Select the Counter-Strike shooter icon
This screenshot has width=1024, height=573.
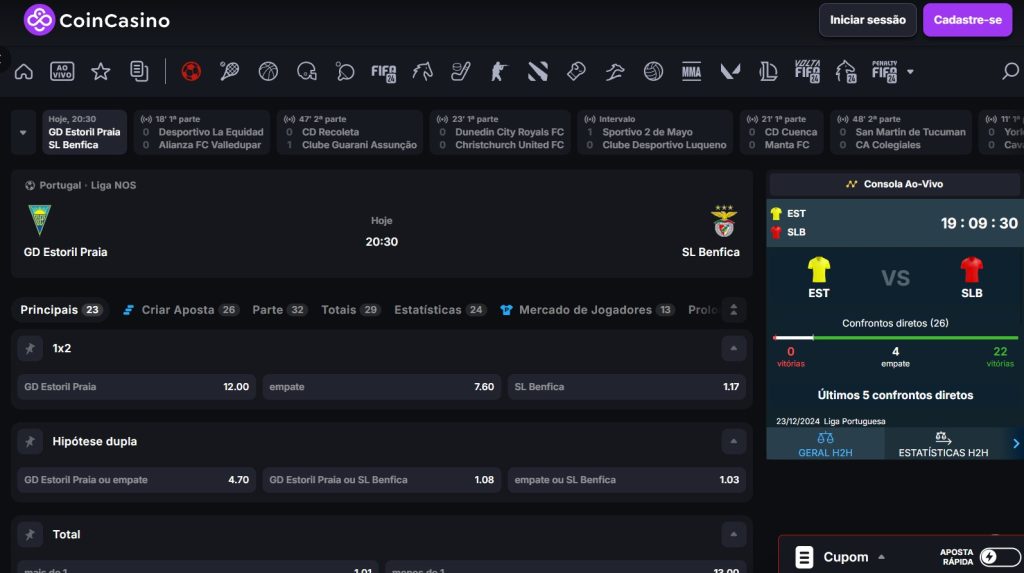pyautogui.click(x=499, y=71)
